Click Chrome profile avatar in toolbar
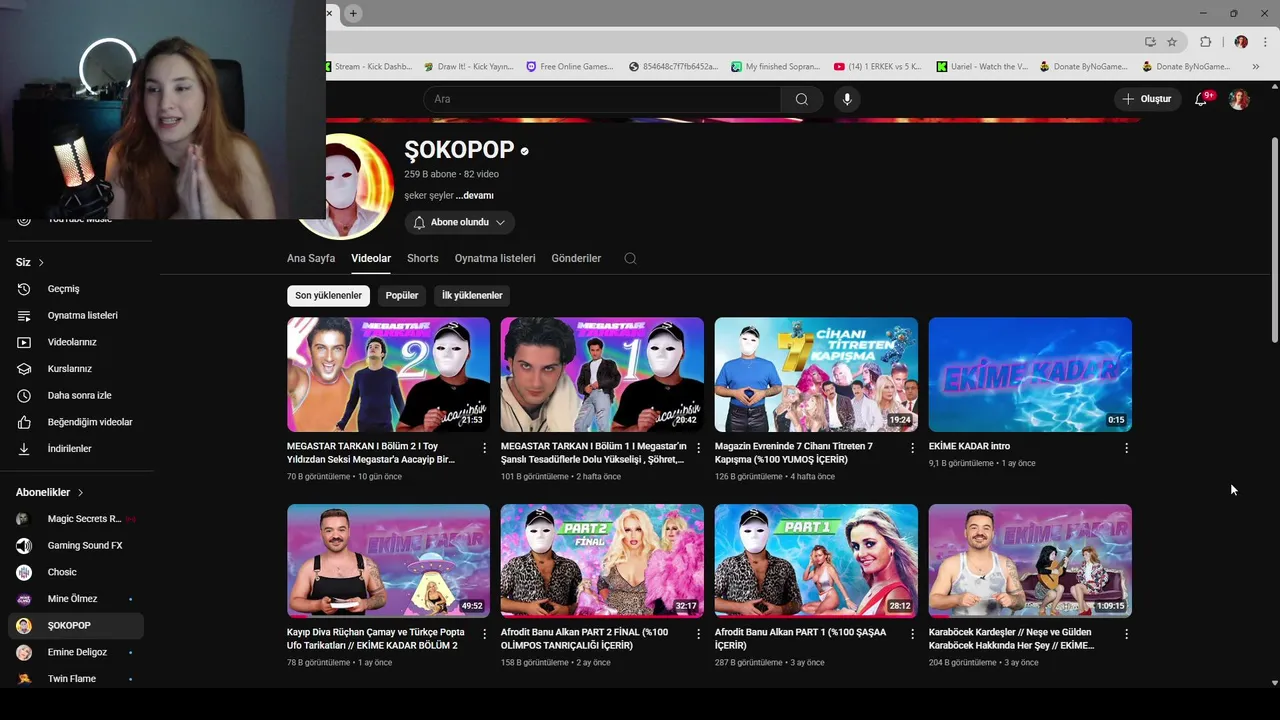This screenshot has width=1280, height=720. 1241,42
